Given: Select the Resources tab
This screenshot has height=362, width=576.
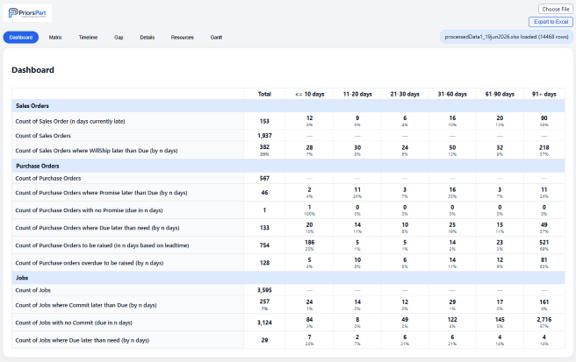Looking at the screenshot, I should pos(182,37).
